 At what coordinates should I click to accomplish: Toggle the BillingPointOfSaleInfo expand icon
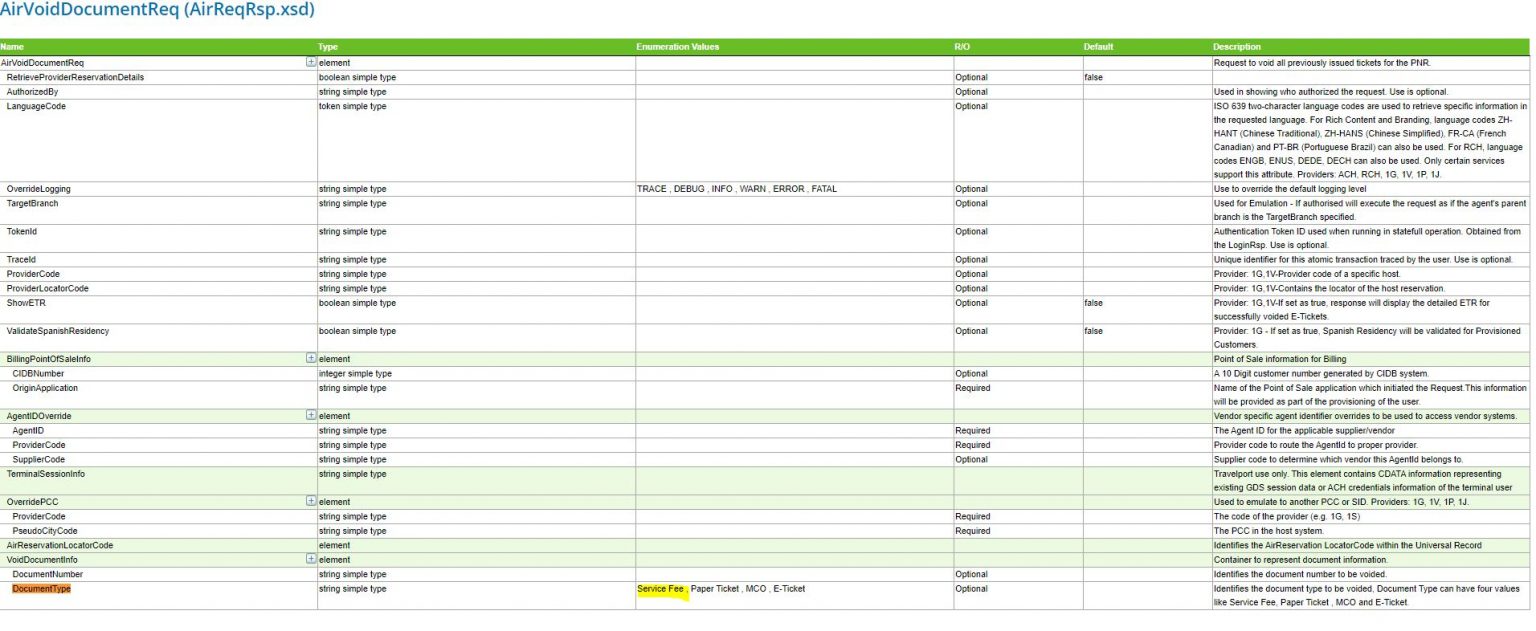point(310,359)
